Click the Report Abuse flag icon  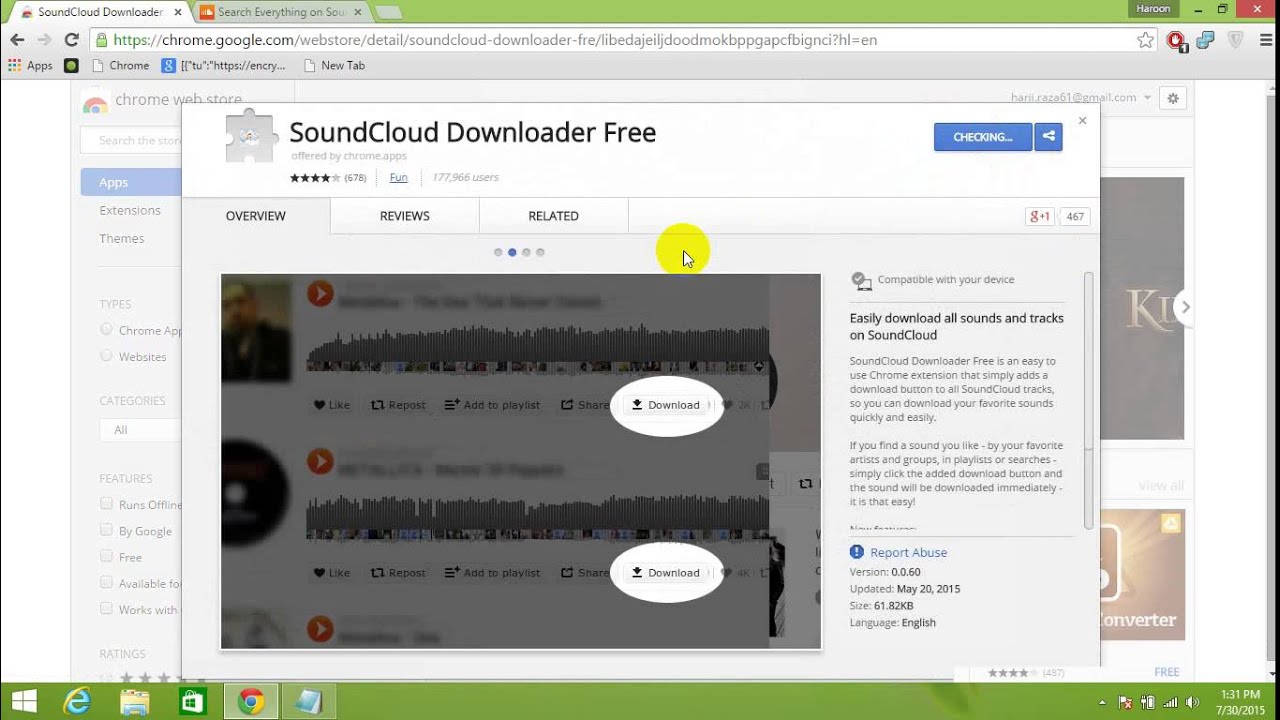857,552
